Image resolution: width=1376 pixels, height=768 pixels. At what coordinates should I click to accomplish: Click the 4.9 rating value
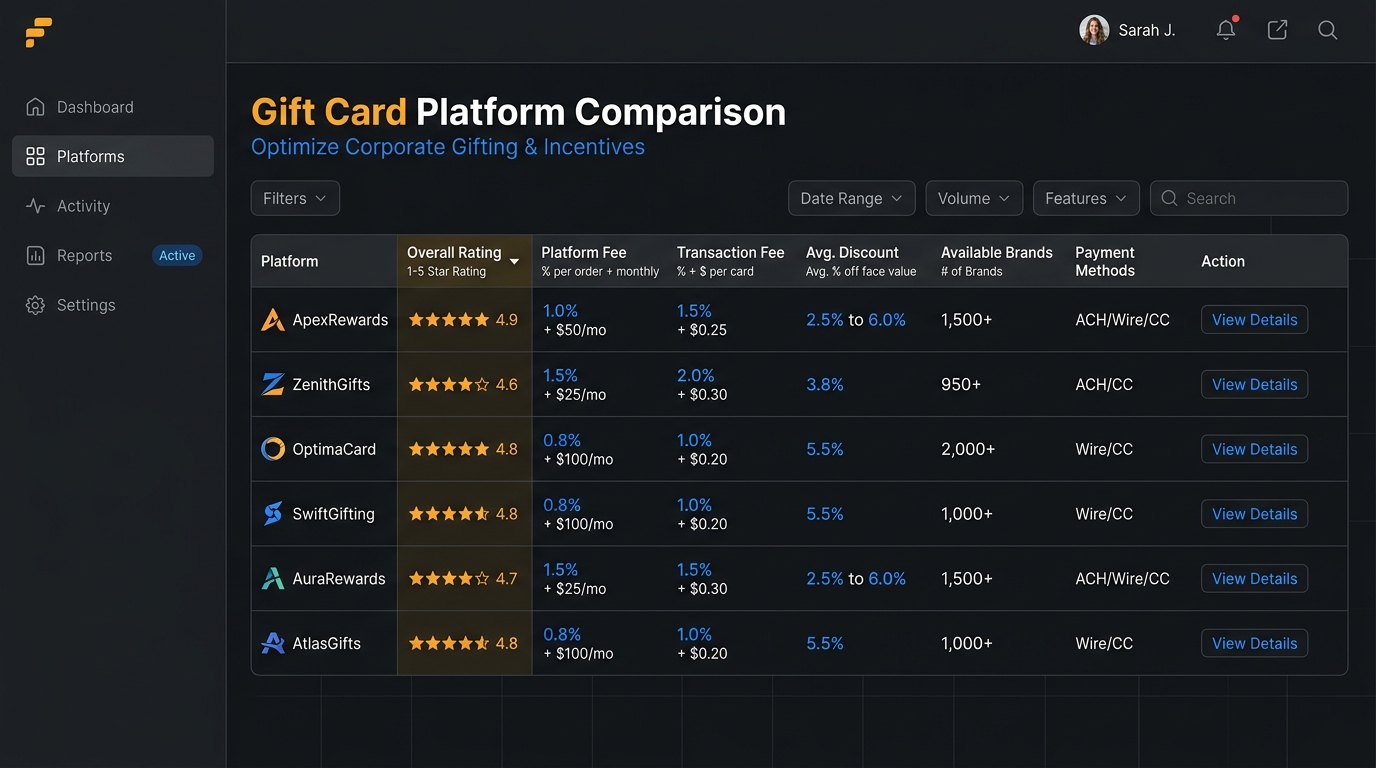pyautogui.click(x=507, y=320)
